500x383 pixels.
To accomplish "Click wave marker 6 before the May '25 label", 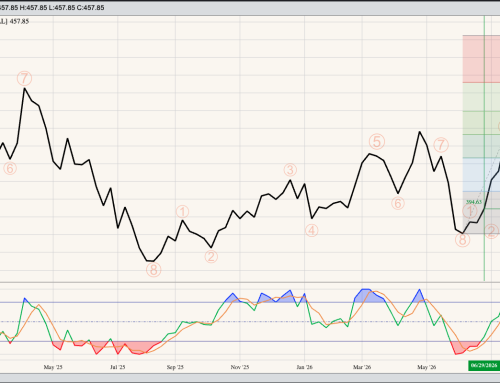I will pos(10,168).
